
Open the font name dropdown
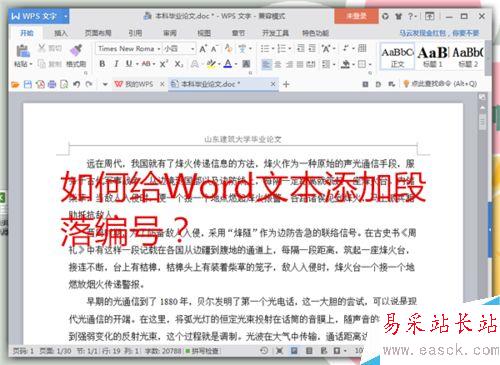pyautogui.click(x=159, y=49)
